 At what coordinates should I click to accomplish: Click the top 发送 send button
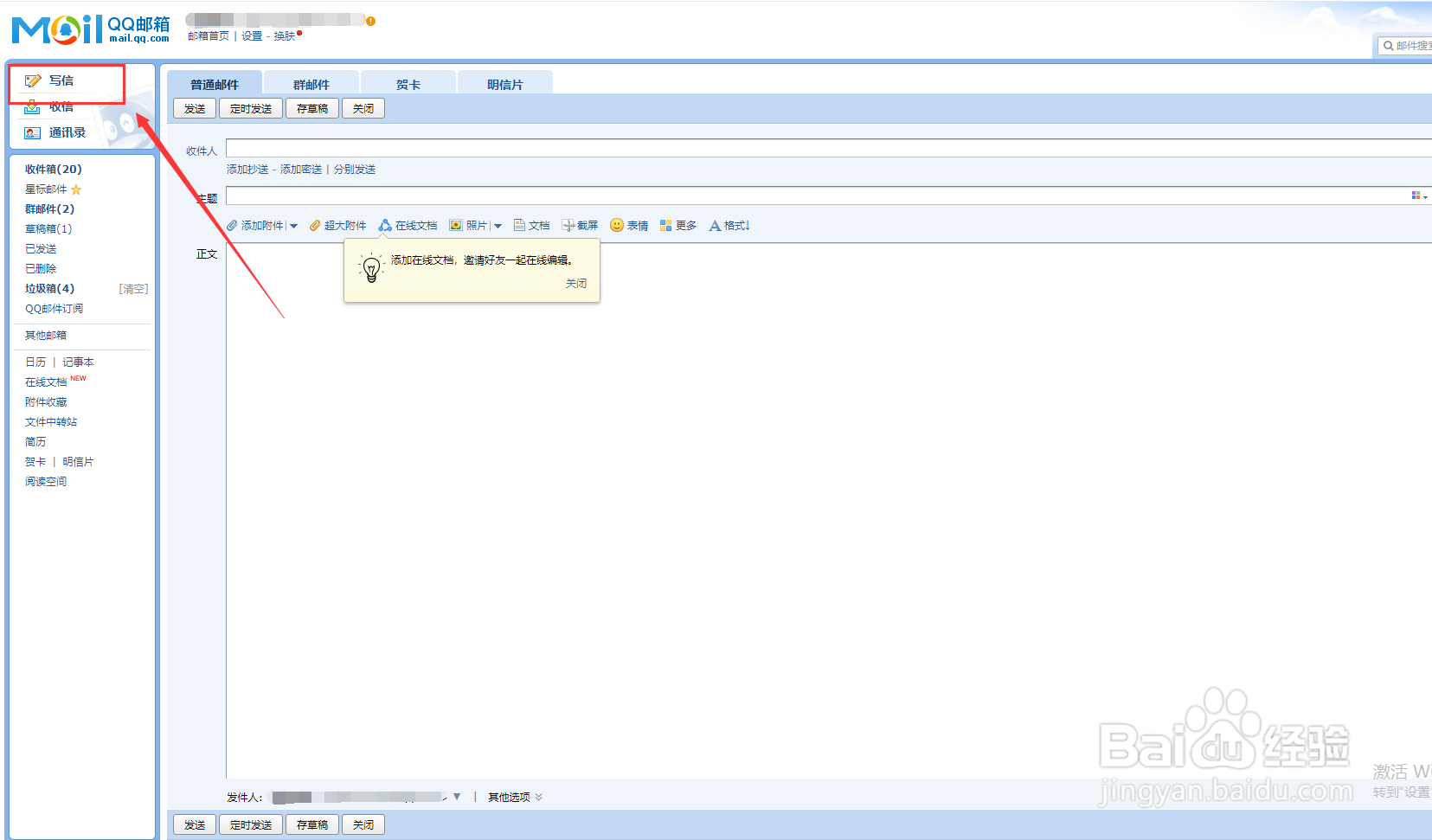195,108
